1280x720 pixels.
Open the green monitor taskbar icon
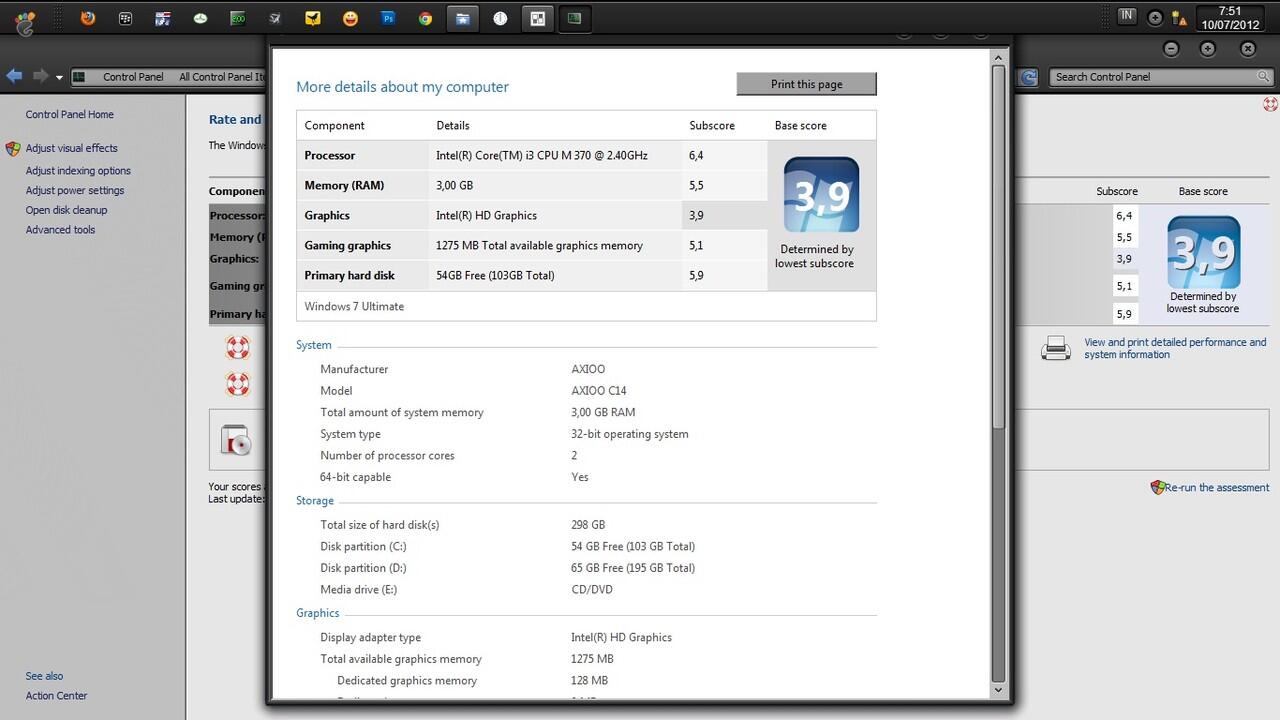coord(574,18)
